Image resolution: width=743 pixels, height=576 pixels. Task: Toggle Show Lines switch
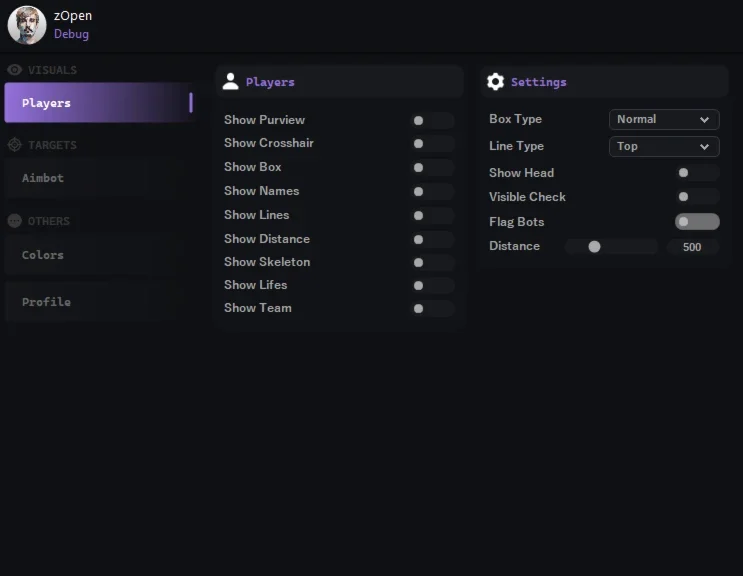[433, 216]
